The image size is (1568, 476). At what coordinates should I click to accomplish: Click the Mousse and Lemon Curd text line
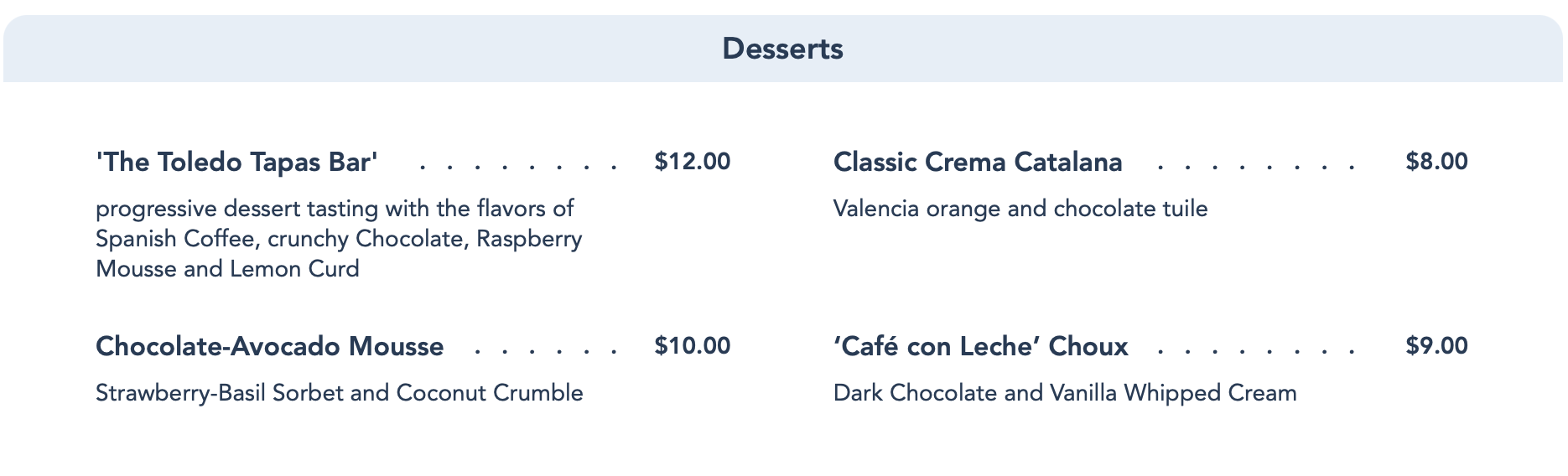pyautogui.click(x=227, y=269)
